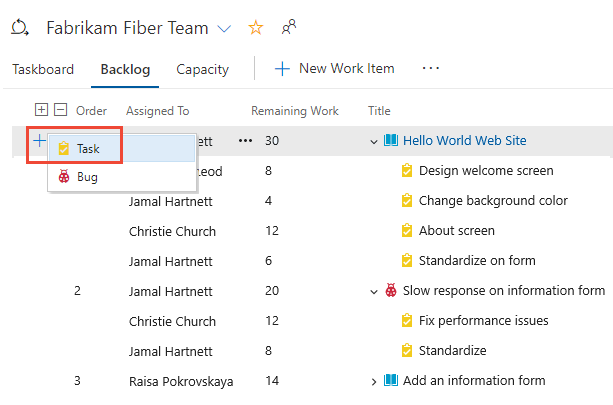Switch to the Taskboard tab
Viewport: 613px width, 405px height.
click(x=43, y=69)
